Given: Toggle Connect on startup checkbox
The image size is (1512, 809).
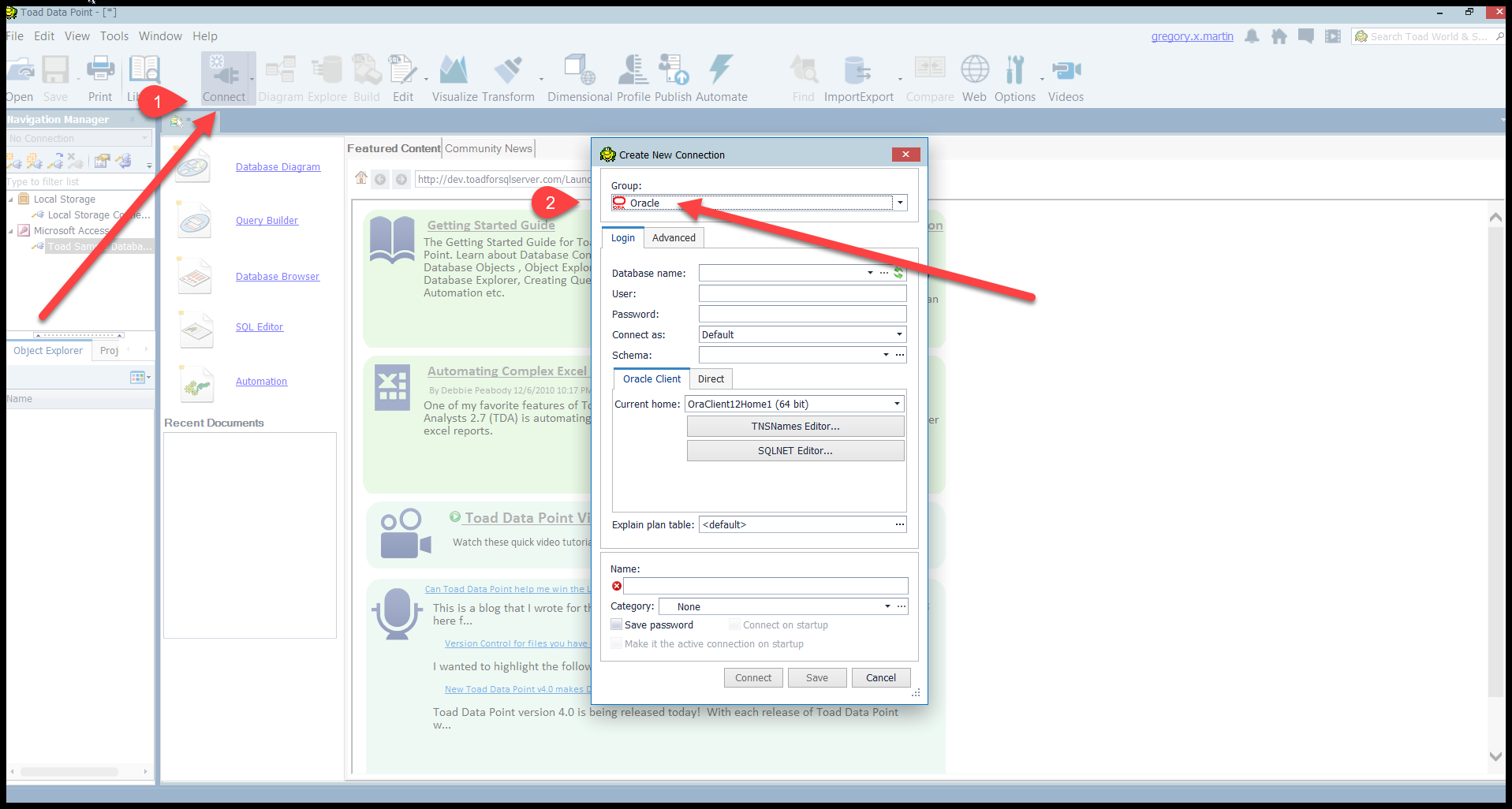Looking at the screenshot, I should [735, 624].
